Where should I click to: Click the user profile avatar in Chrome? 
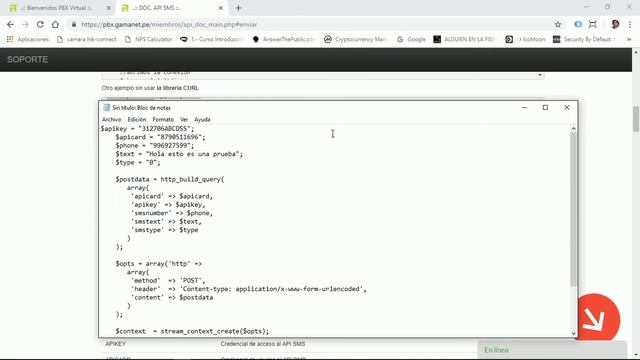pyautogui.click(x=615, y=24)
